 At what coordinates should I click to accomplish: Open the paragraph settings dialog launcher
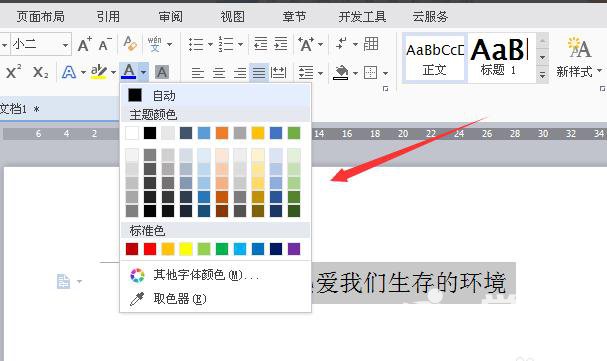coord(385,89)
